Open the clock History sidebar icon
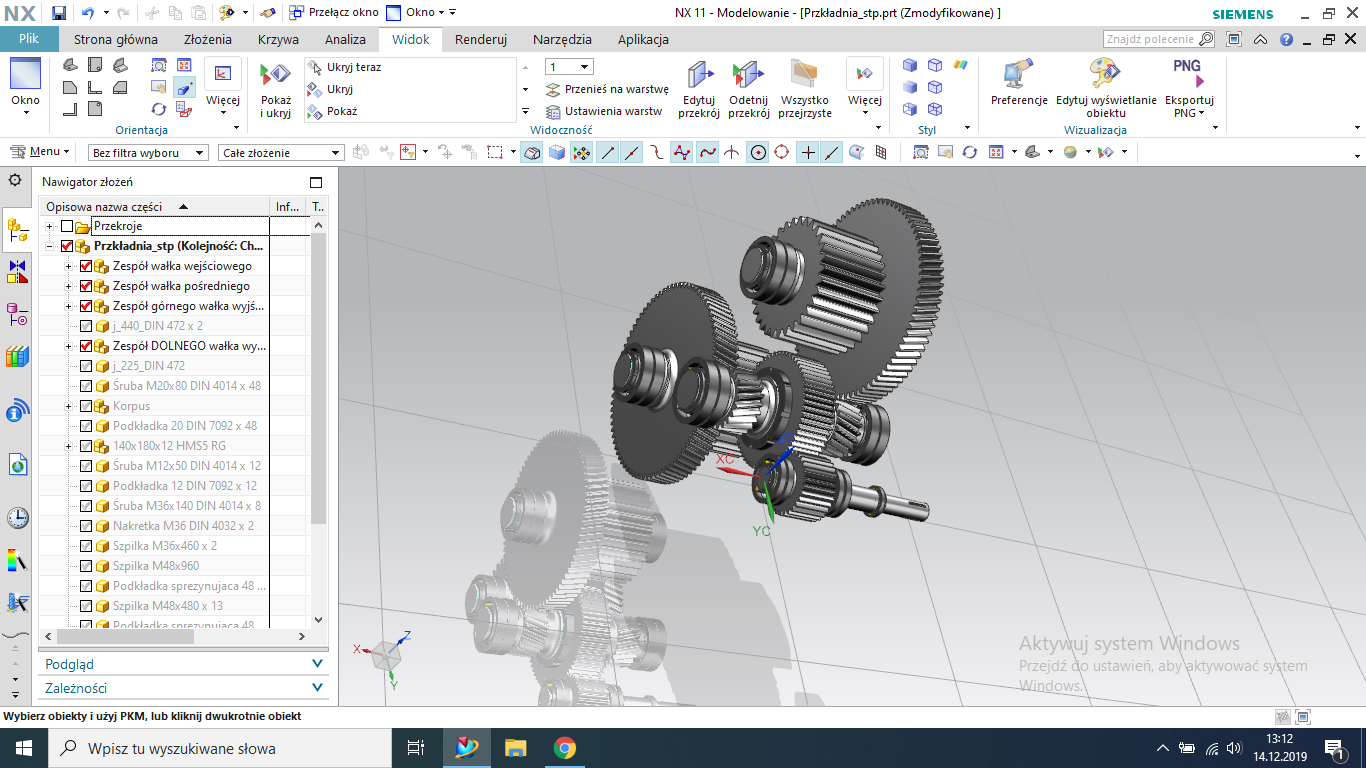The image size is (1366, 768). (x=17, y=518)
